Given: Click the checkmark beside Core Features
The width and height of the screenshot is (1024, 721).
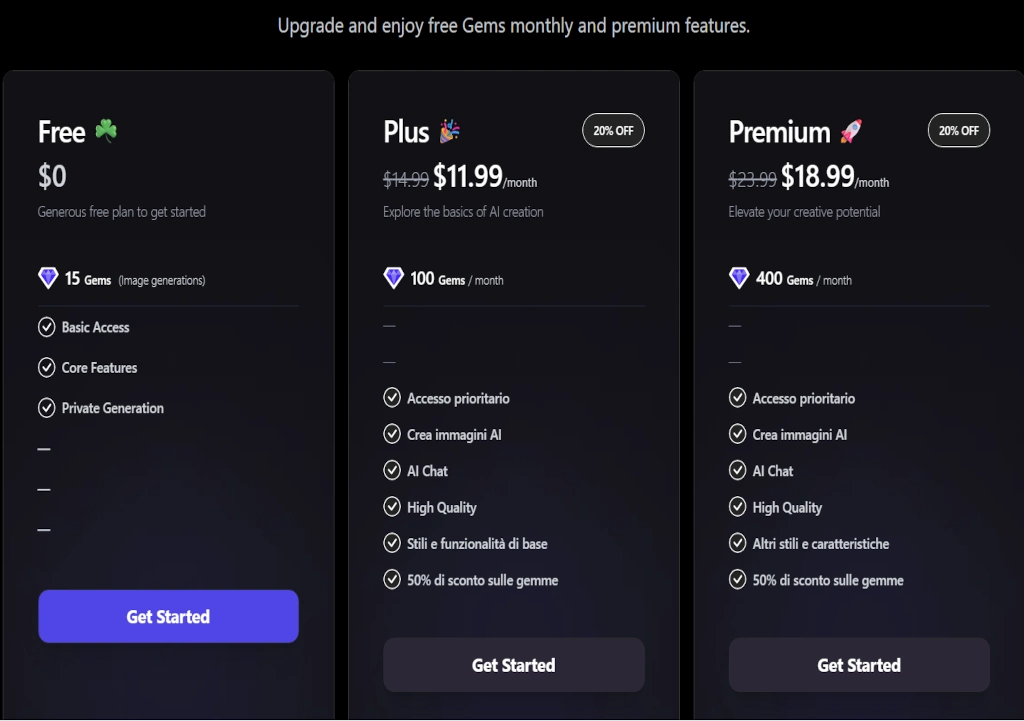Looking at the screenshot, I should click(46, 367).
